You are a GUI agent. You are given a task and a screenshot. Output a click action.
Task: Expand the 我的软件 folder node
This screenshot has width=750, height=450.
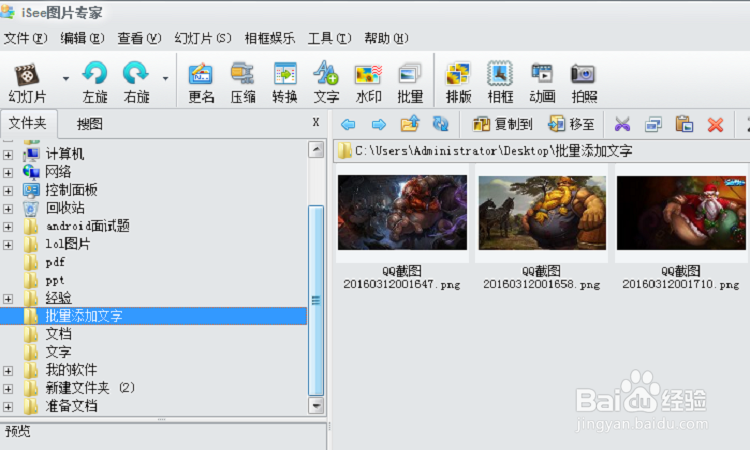click(8, 371)
